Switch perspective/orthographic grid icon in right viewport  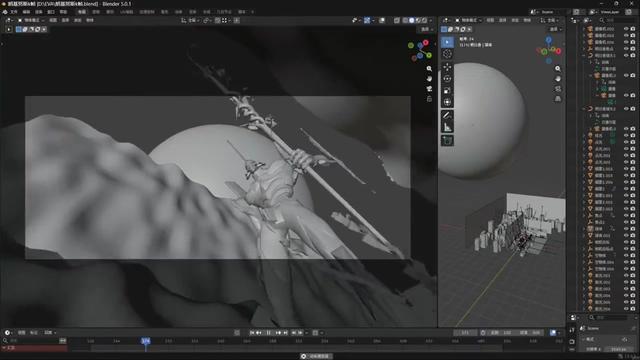click(558, 99)
